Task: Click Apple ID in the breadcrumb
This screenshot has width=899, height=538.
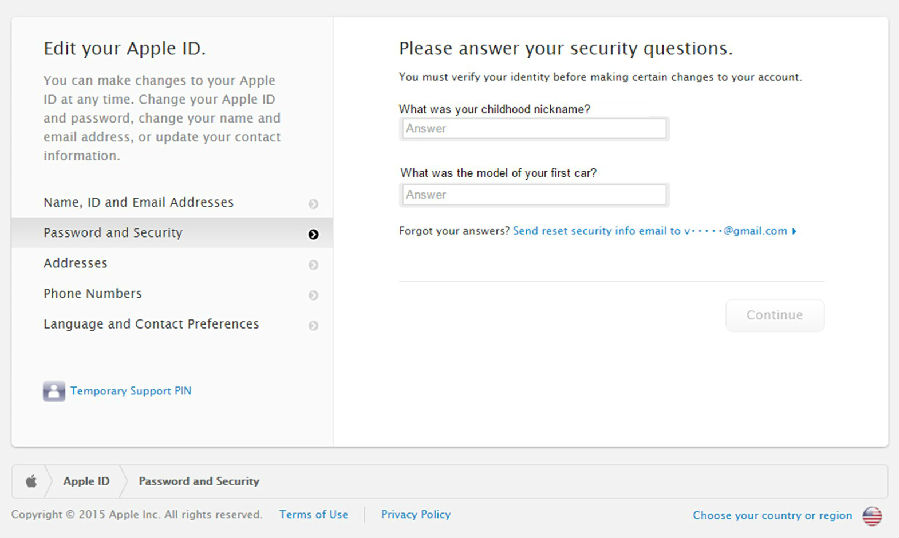Action: (x=87, y=481)
